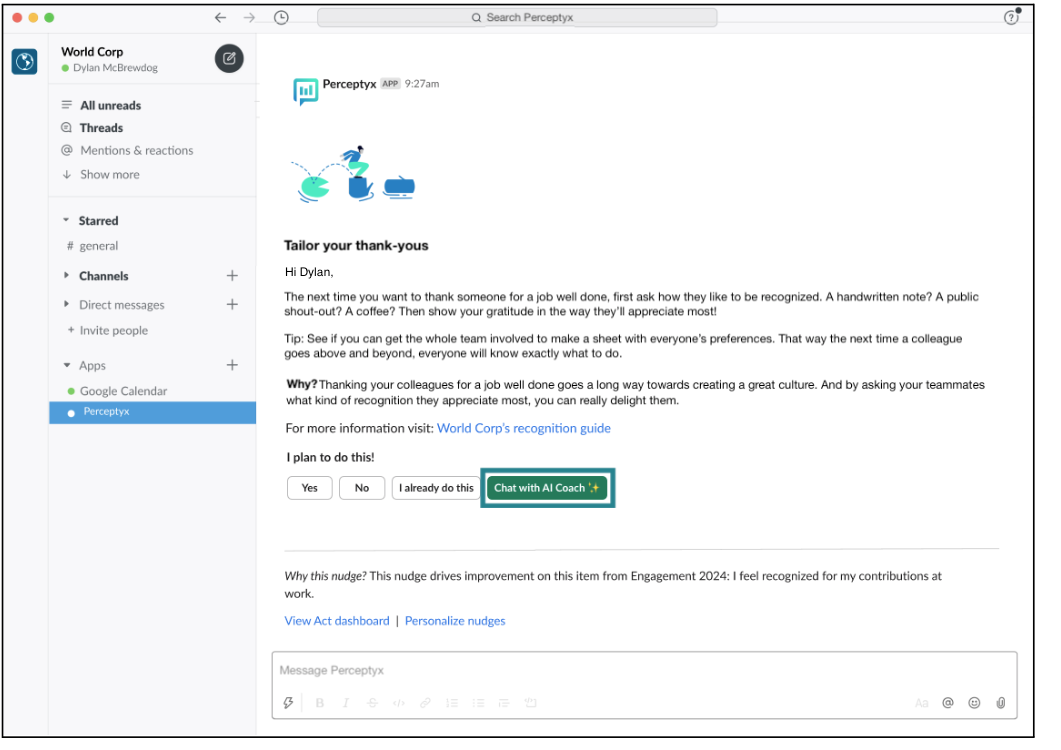Click Invite people
The height and width of the screenshot is (750, 1061).
click(x=113, y=331)
